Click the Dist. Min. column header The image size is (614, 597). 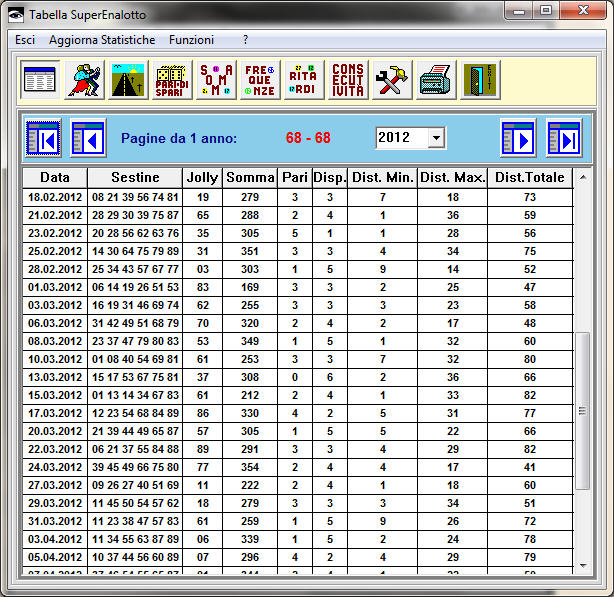383,178
